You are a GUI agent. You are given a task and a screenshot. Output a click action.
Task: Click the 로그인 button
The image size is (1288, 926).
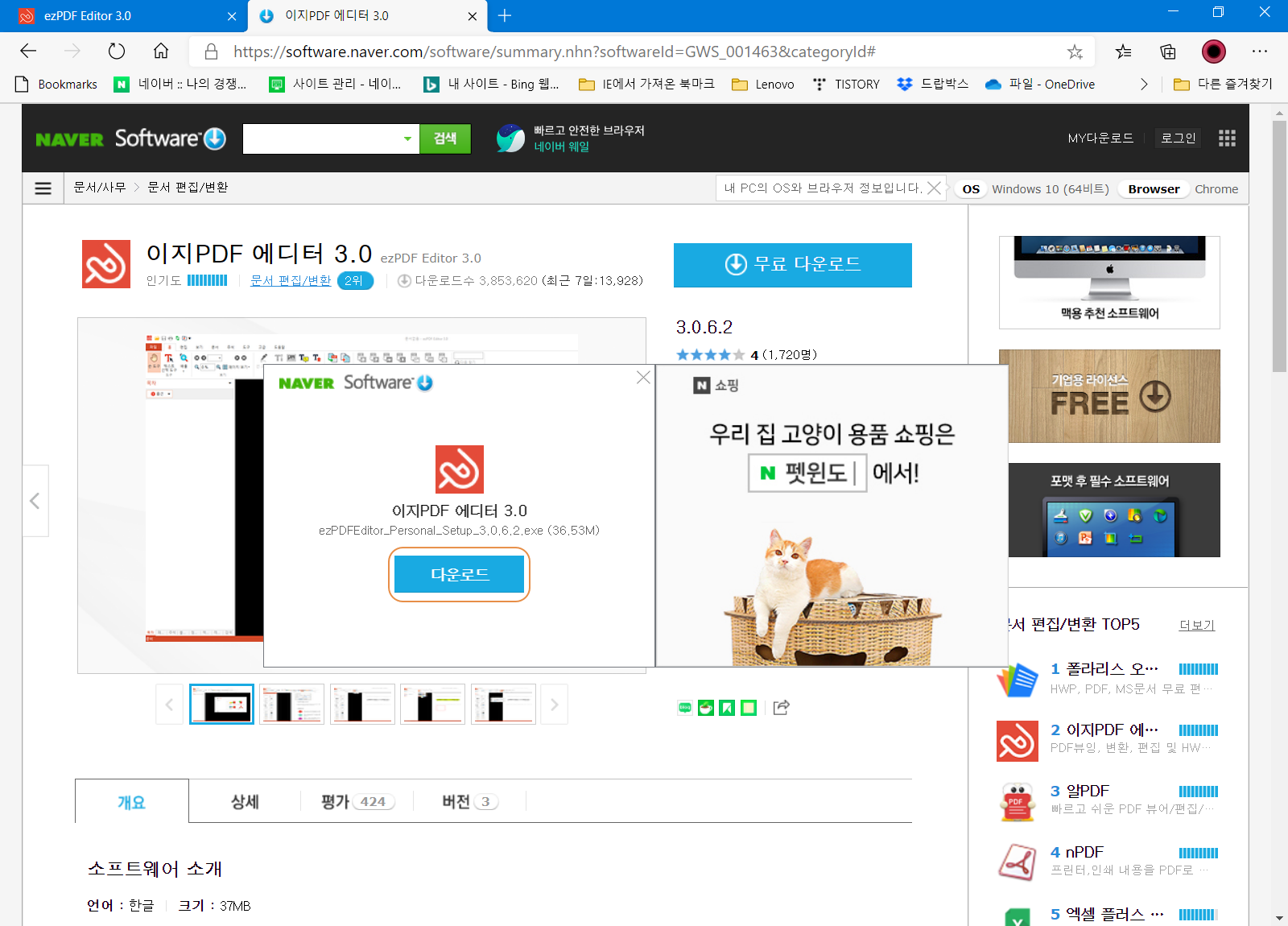(1178, 138)
